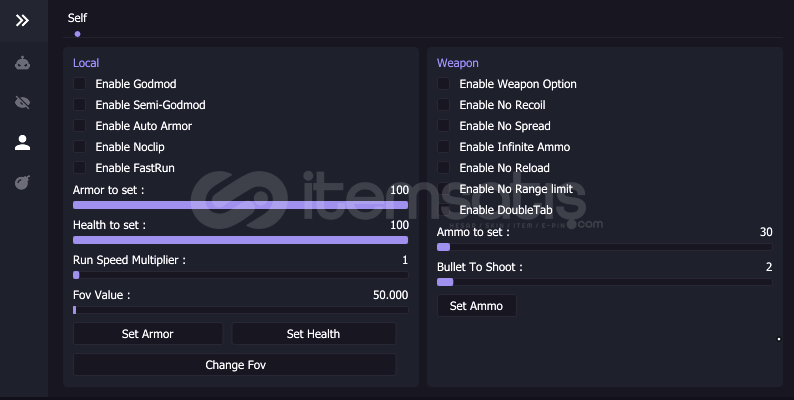Check Enable Auto Armor
Screen dimensions: 794x400
(x=80, y=126)
